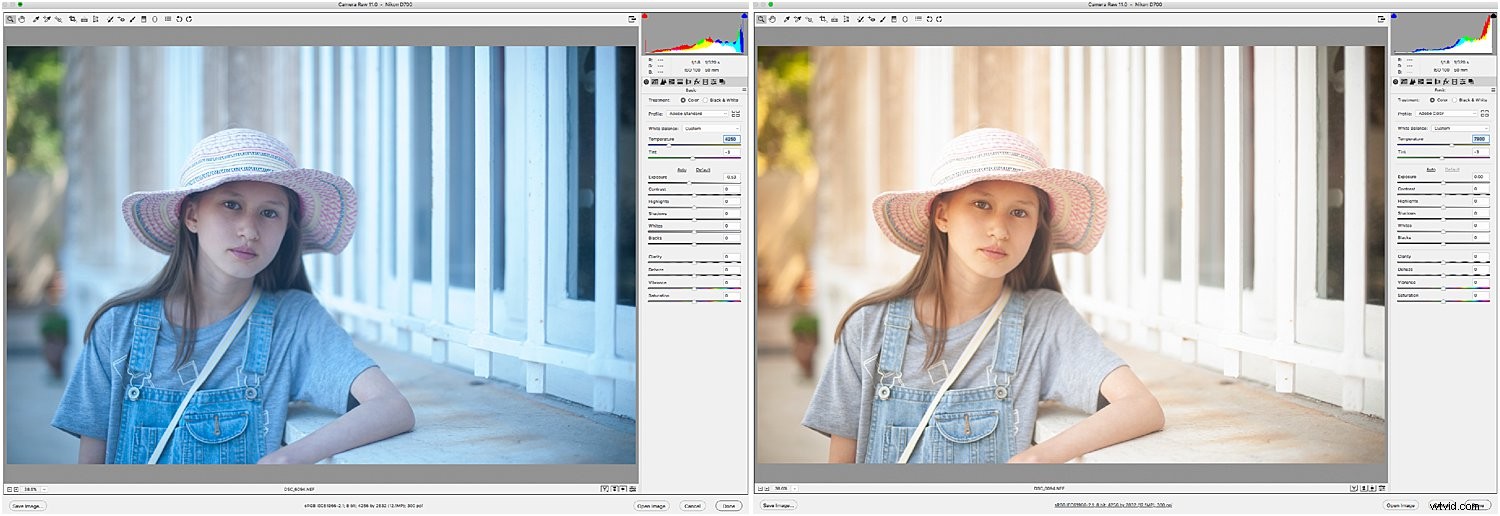The height and width of the screenshot is (516, 1500).
Task: Toggle highlight clipping warning in left histogram
Action: point(744,16)
